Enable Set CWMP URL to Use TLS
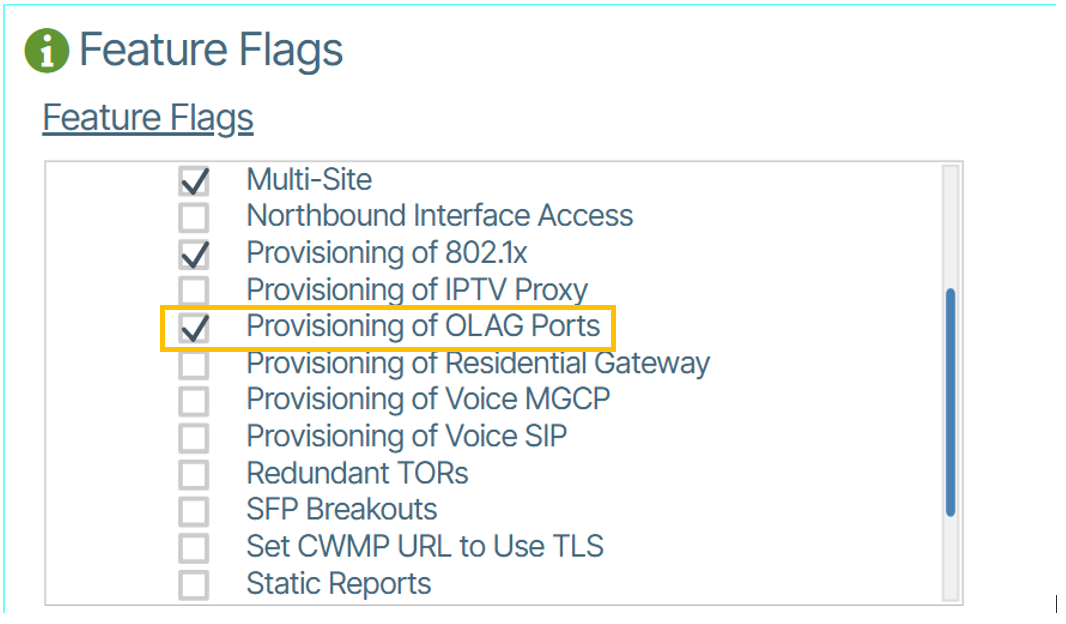Viewport: 1066px width, 624px height. tap(194, 548)
